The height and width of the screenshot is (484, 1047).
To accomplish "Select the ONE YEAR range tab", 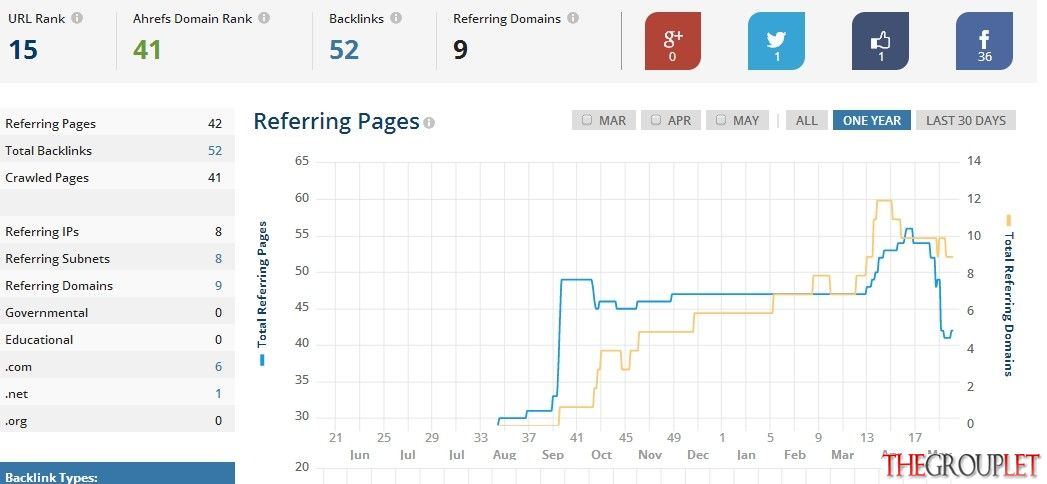I will 872,120.
